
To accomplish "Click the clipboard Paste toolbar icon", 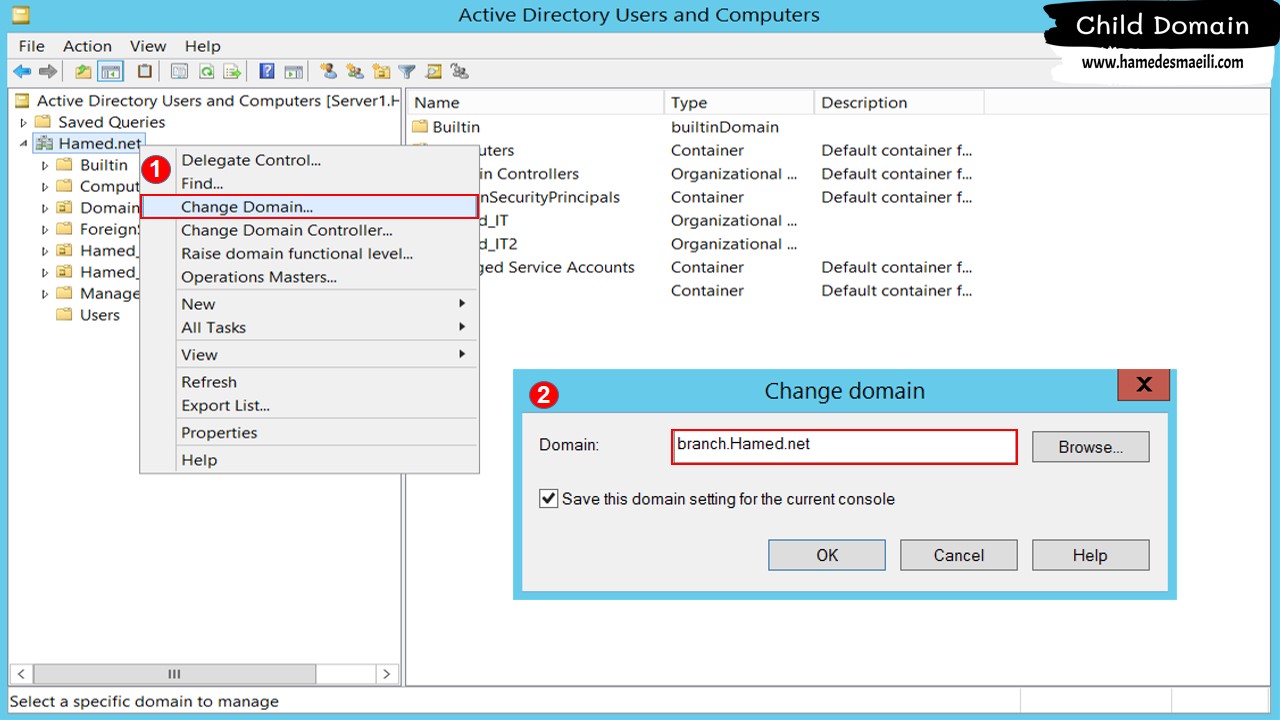I will 145,71.
